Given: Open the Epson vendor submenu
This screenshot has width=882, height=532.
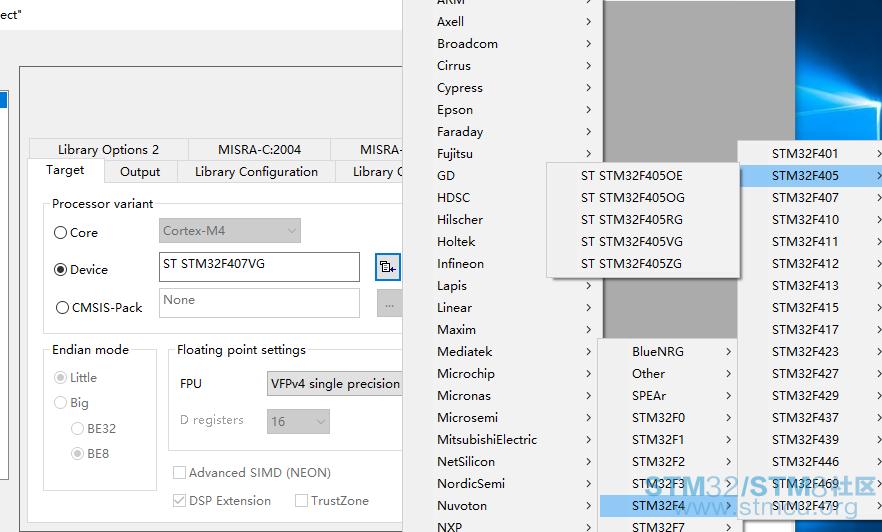Looking at the screenshot, I should click(x=503, y=110).
